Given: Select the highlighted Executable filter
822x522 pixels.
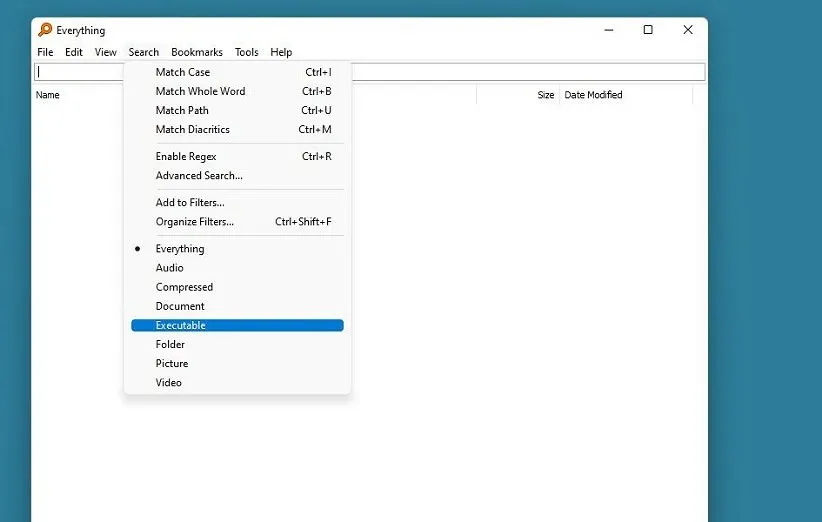Looking at the screenshot, I should point(181,325).
